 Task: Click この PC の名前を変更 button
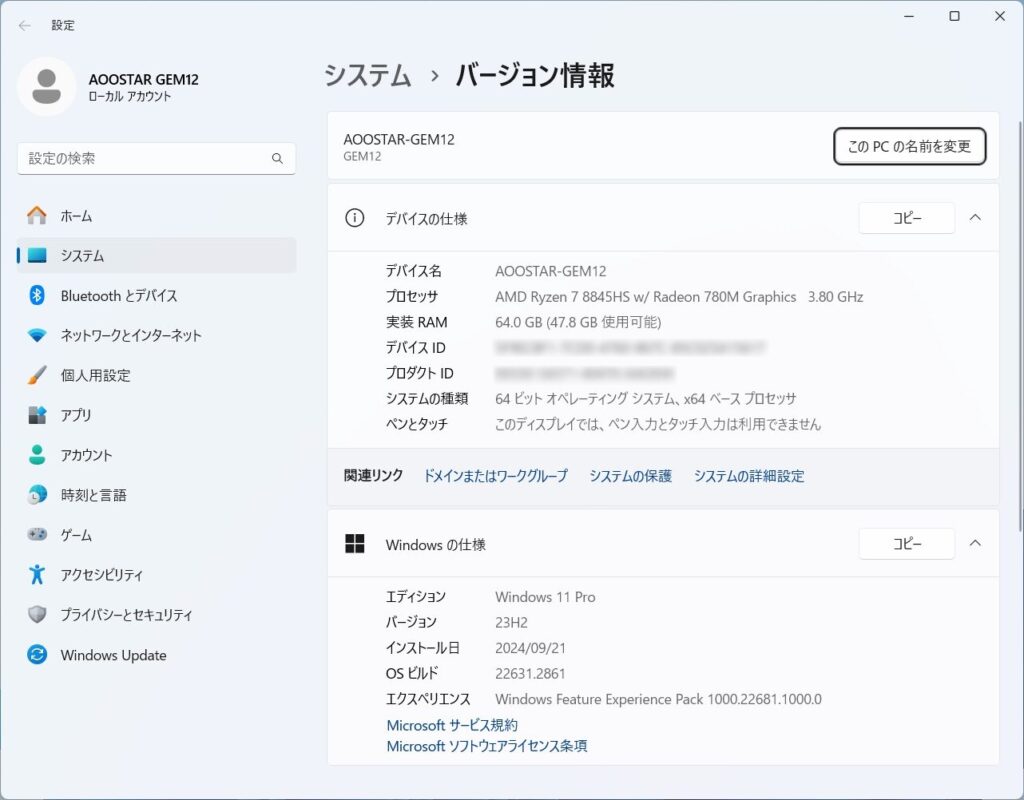click(909, 146)
